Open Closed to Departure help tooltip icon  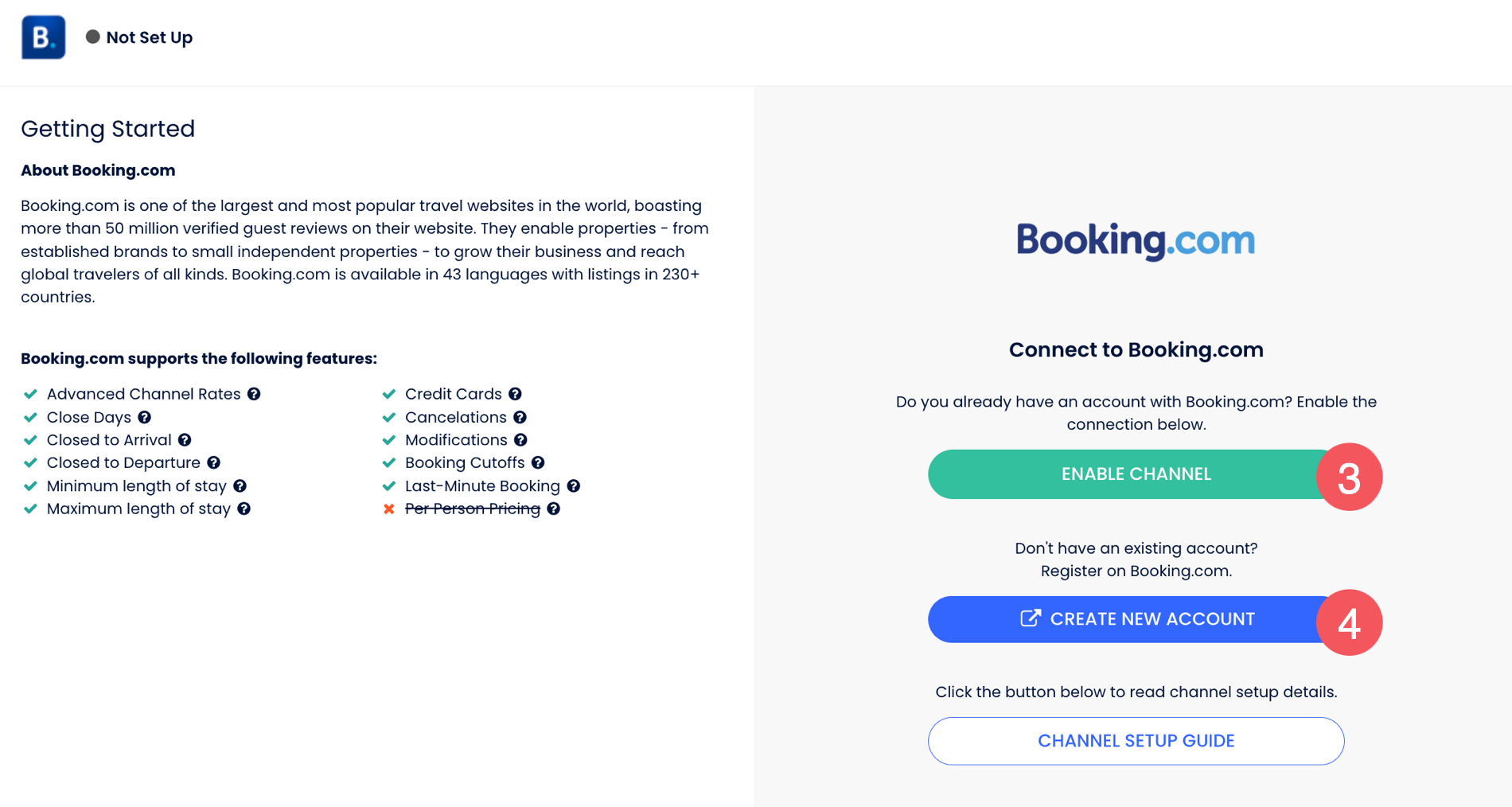213,462
